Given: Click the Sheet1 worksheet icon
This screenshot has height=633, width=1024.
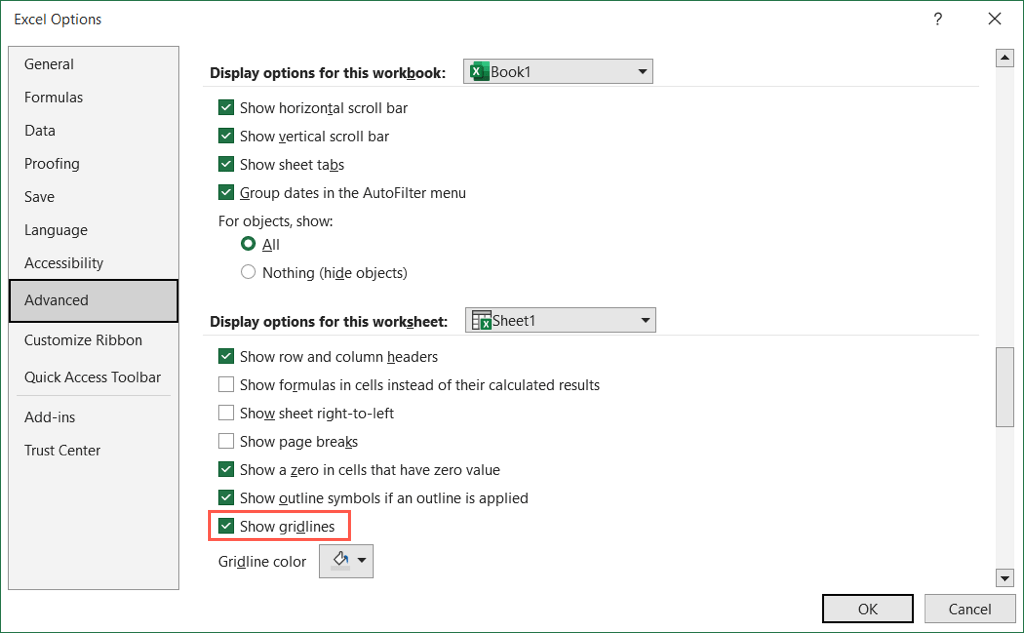Looking at the screenshot, I should tap(481, 321).
